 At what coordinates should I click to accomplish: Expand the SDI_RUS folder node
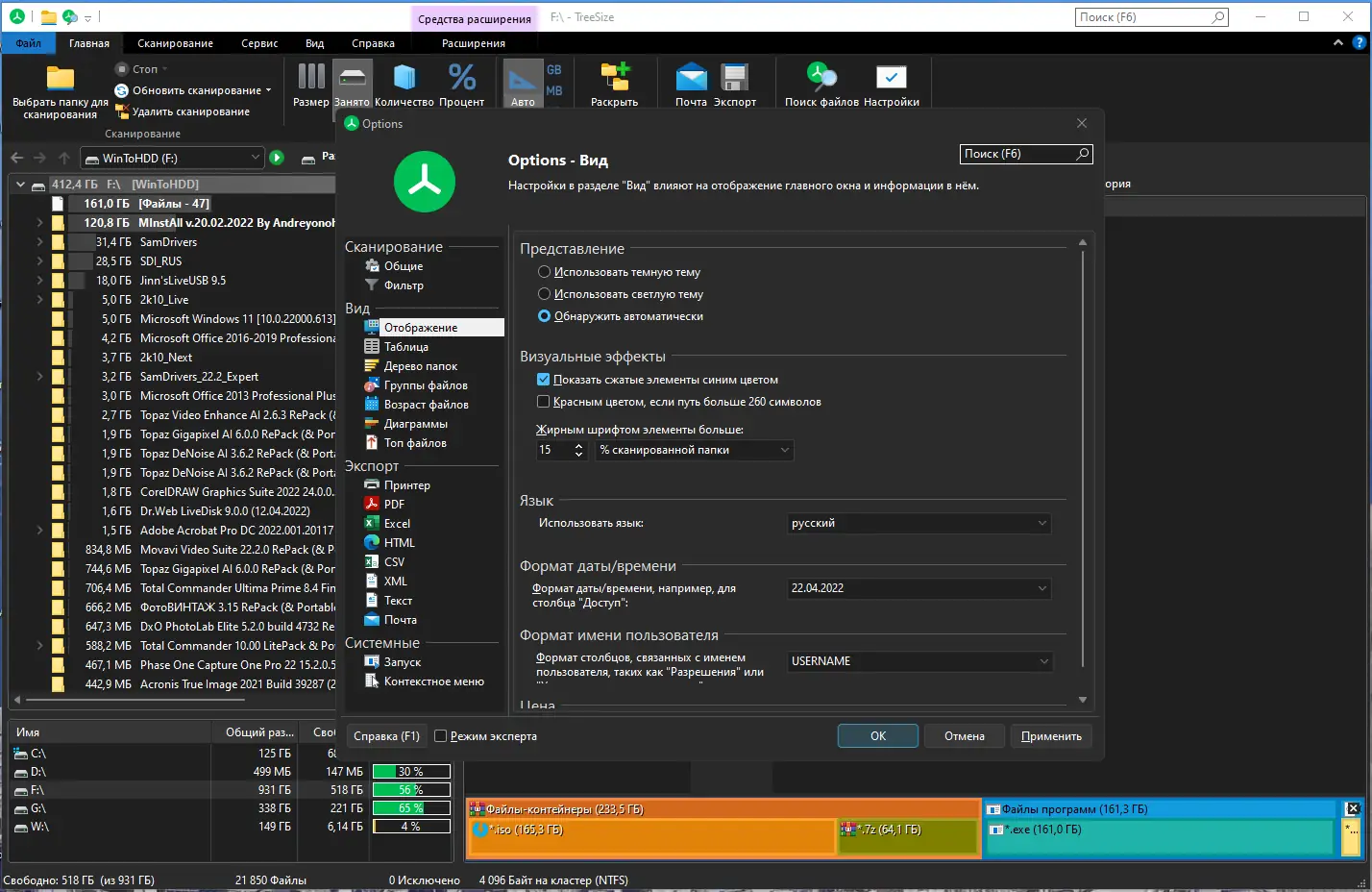tap(39, 261)
